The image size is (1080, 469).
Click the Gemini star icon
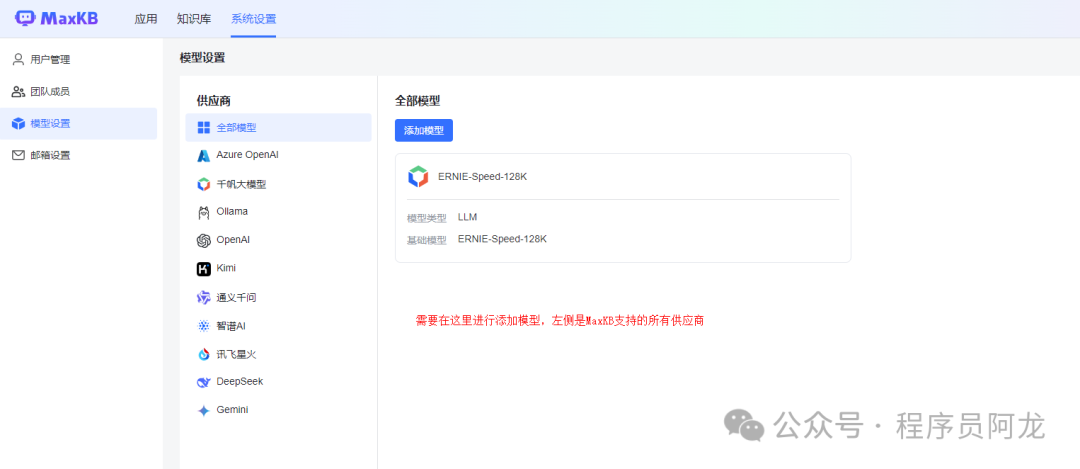point(204,410)
